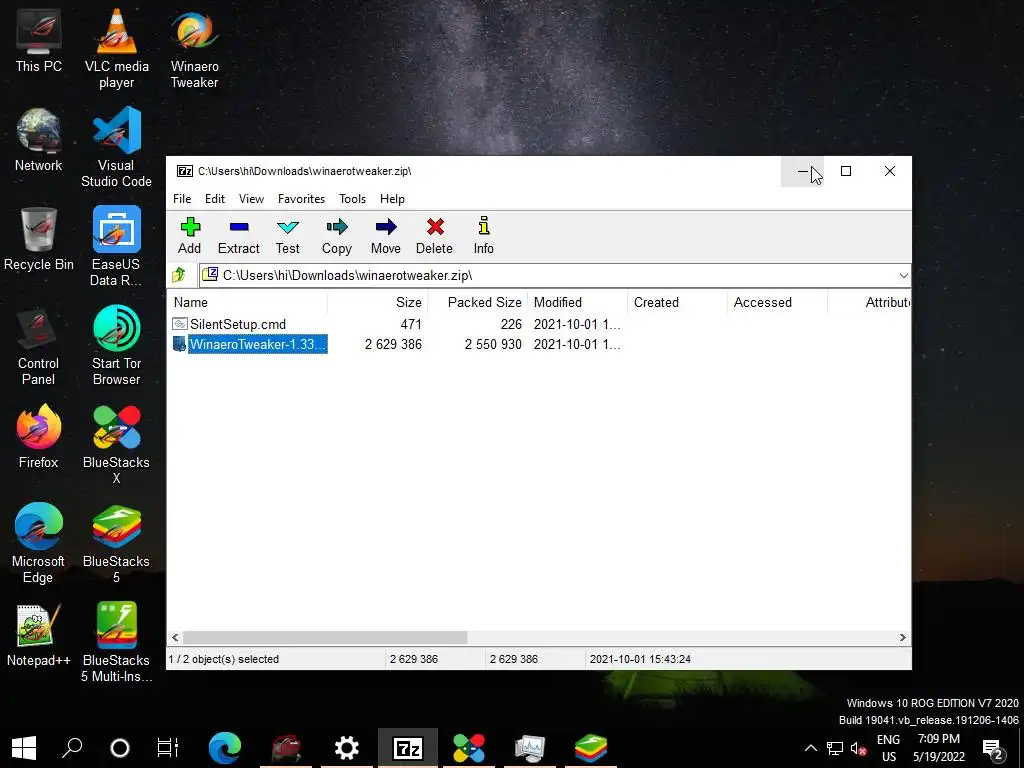Open the Cortana circle in taskbar

tap(120, 748)
